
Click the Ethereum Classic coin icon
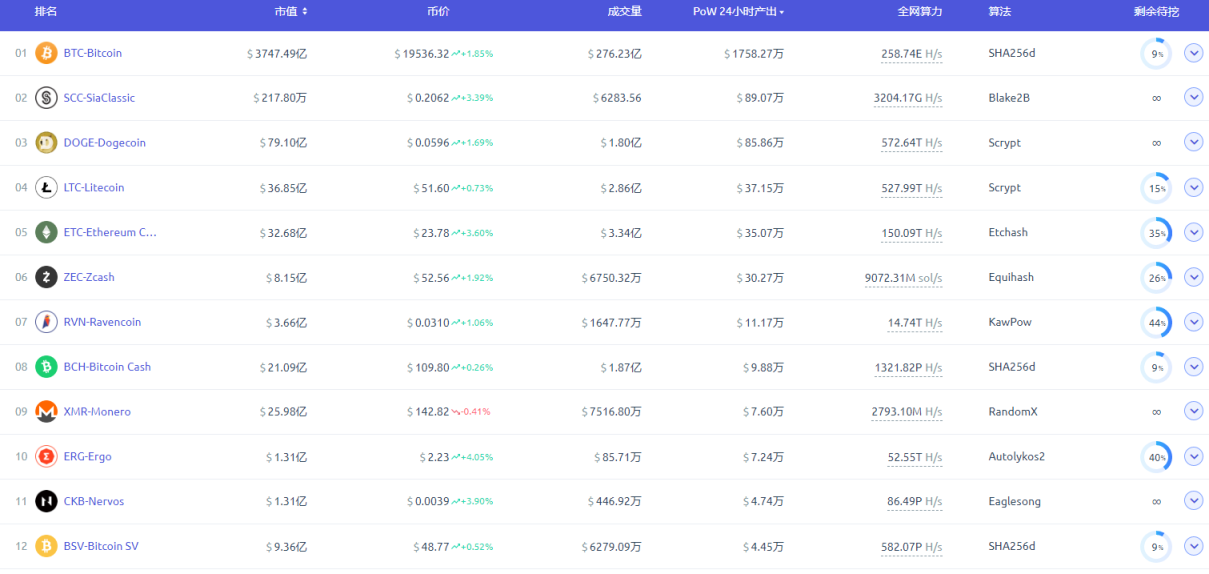pos(46,233)
